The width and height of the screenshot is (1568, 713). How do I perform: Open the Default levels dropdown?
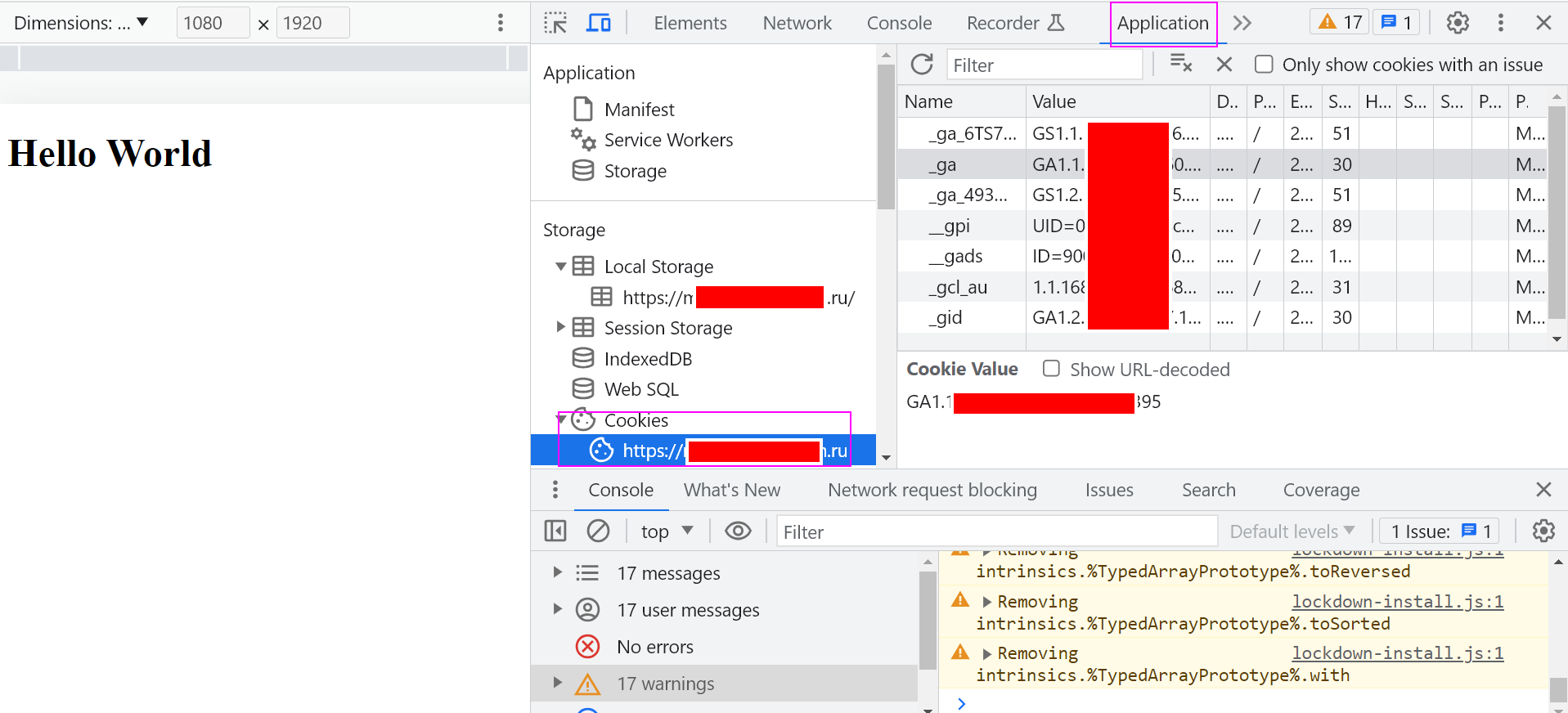coord(1292,531)
